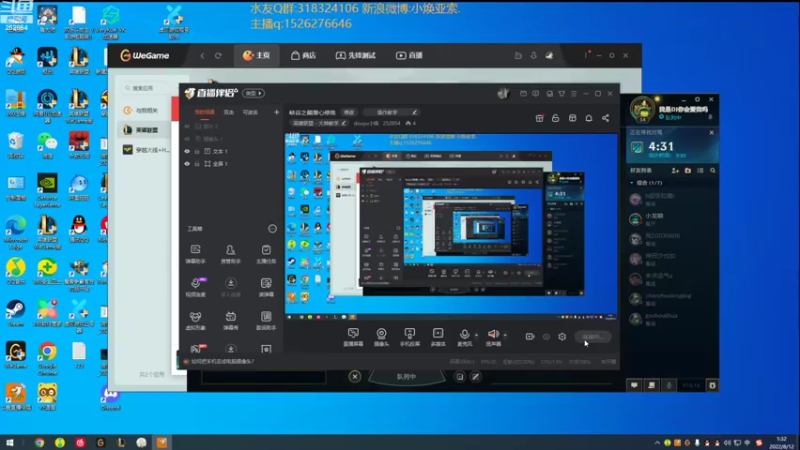Click the share icon above the preview
This screenshot has width=800, height=450.
pyautogui.click(x=605, y=118)
